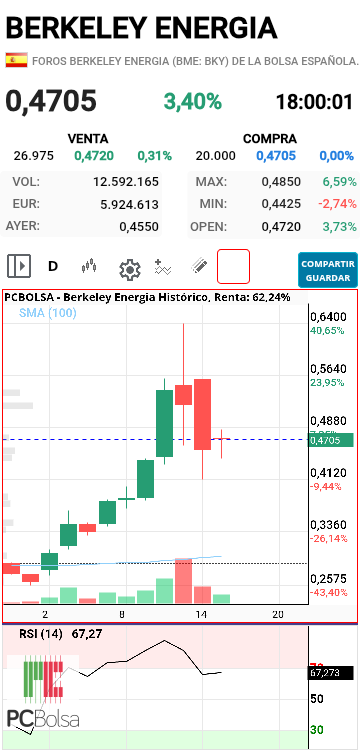Tap the 3,73% OPEN percentage
The image size is (360, 750).
[x=339, y=227]
